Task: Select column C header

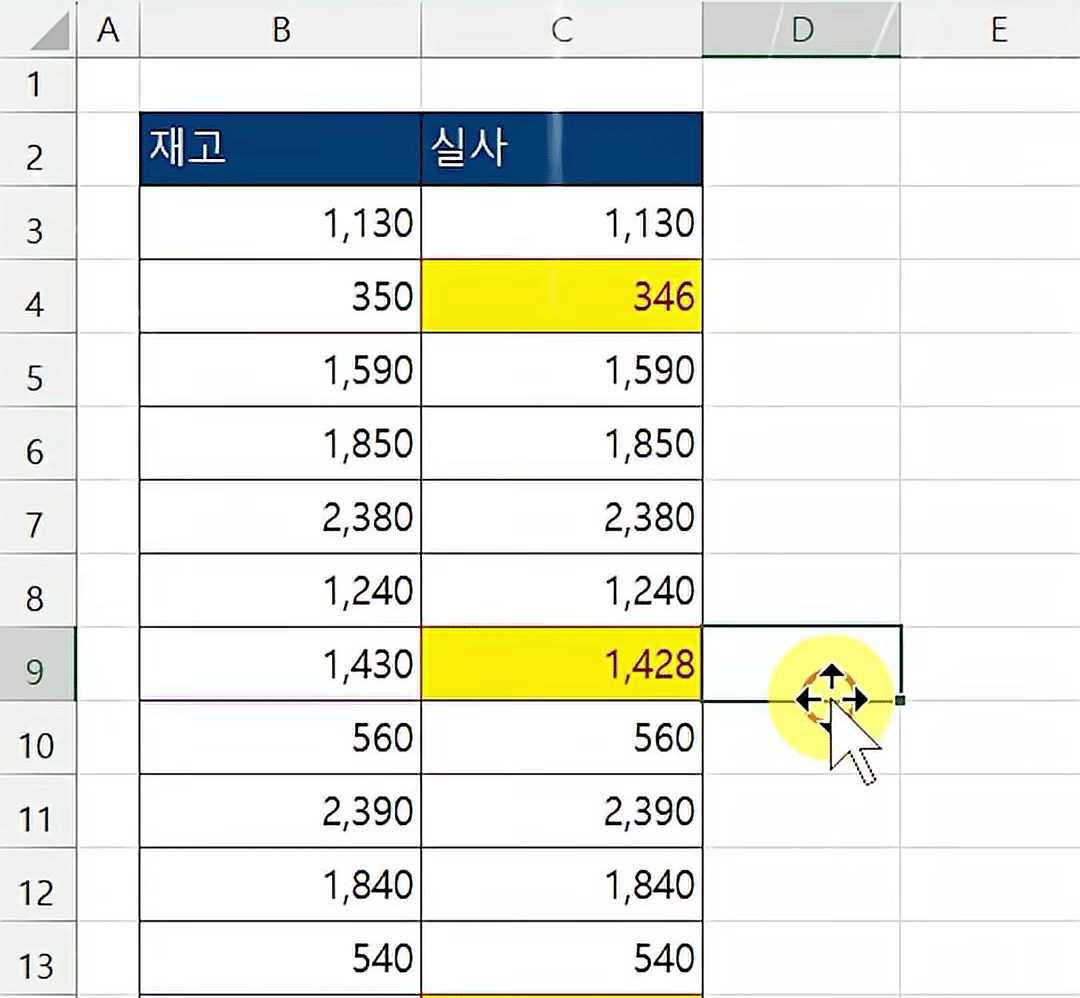Action: [x=561, y=29]
